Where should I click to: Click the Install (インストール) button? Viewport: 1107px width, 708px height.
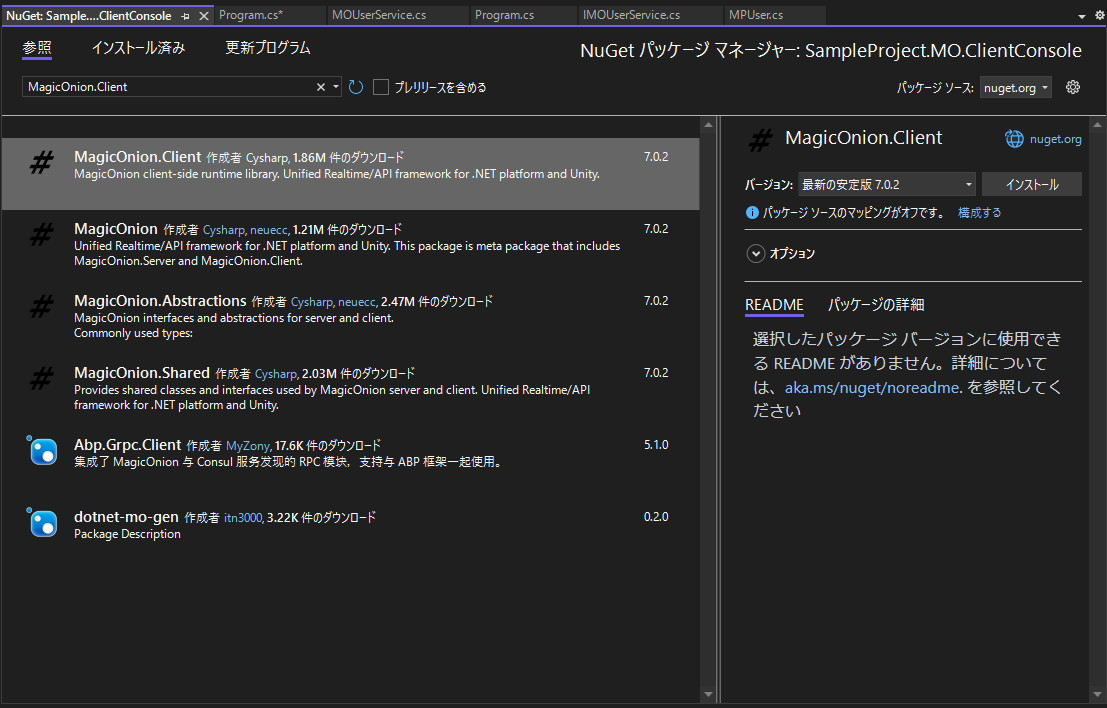pos(1031,184)
